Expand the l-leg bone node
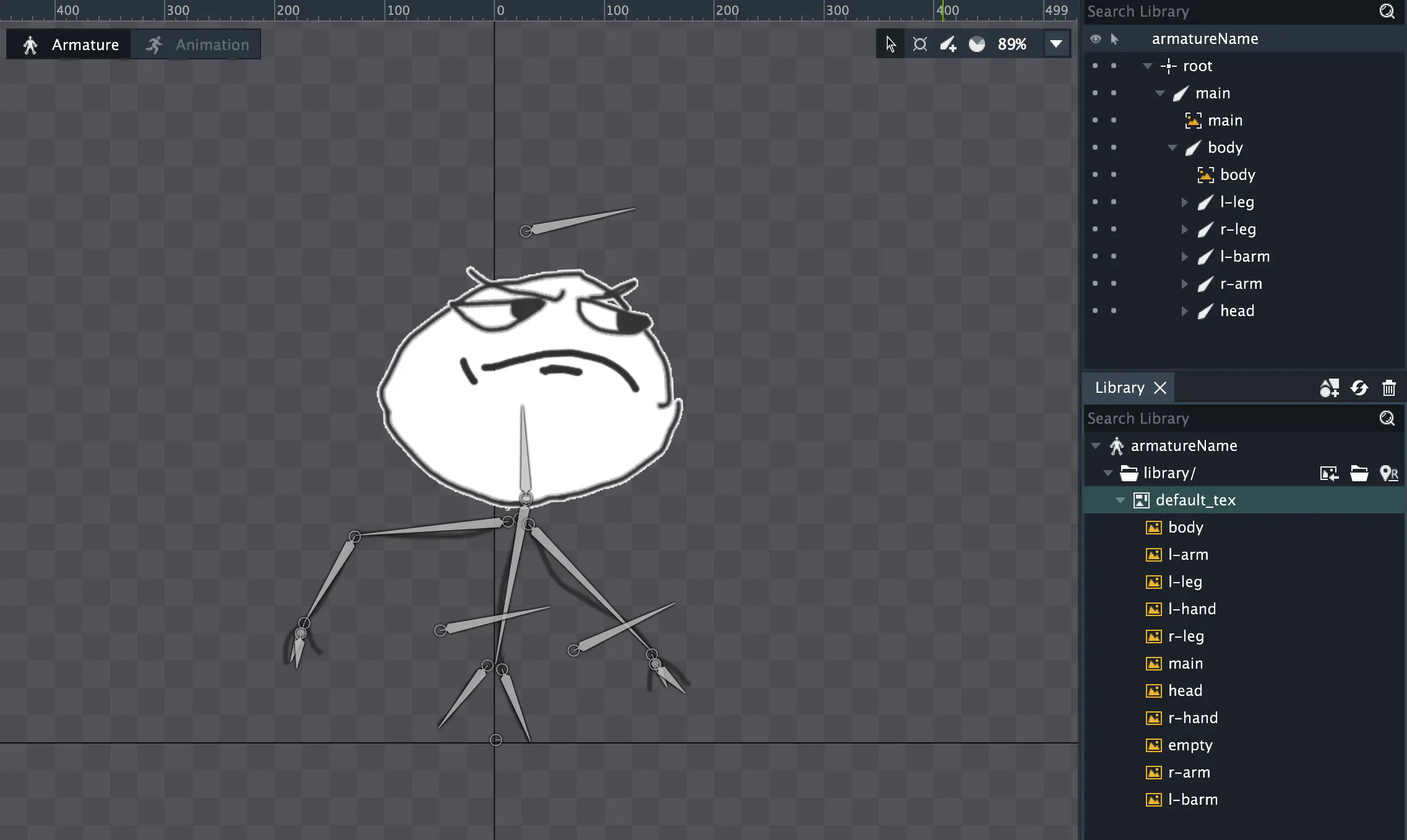 coord(1184,202)
